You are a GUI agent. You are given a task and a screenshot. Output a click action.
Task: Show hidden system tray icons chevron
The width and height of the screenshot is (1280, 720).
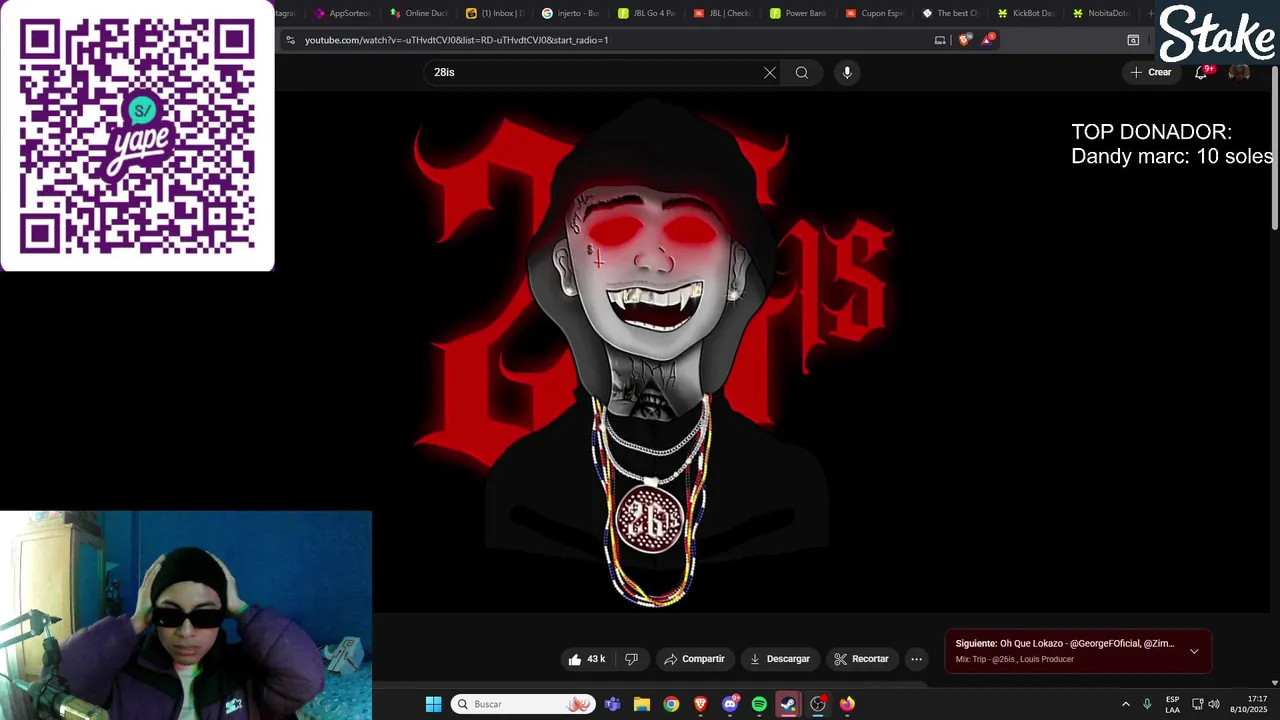pos(1125,704)
